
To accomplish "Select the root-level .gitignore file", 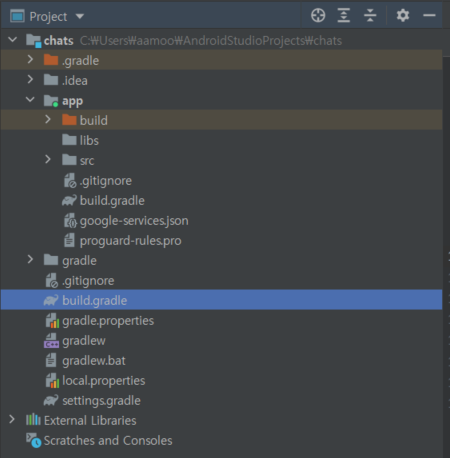I will [88, 281].
